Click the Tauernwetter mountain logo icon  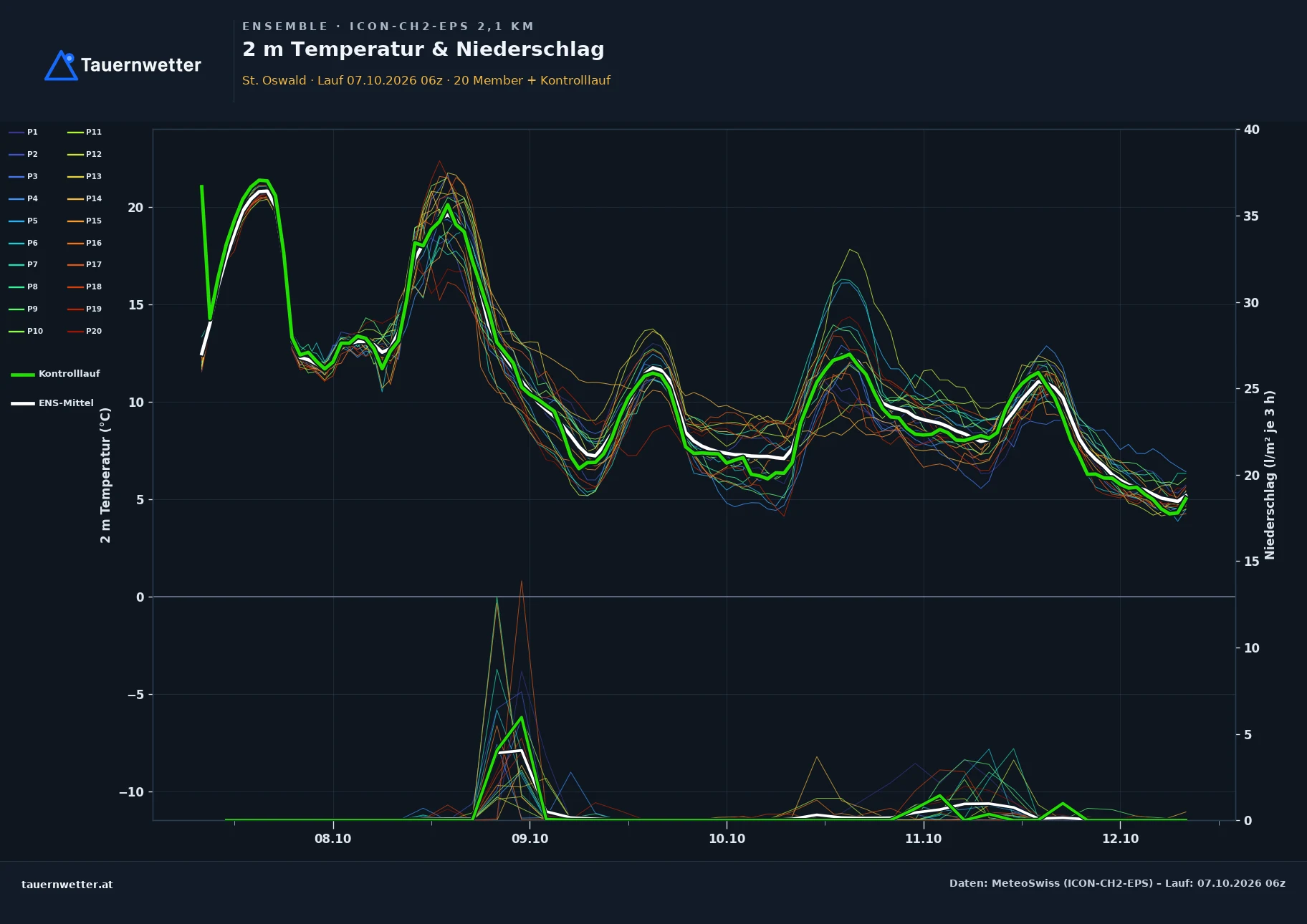[61, 65]
